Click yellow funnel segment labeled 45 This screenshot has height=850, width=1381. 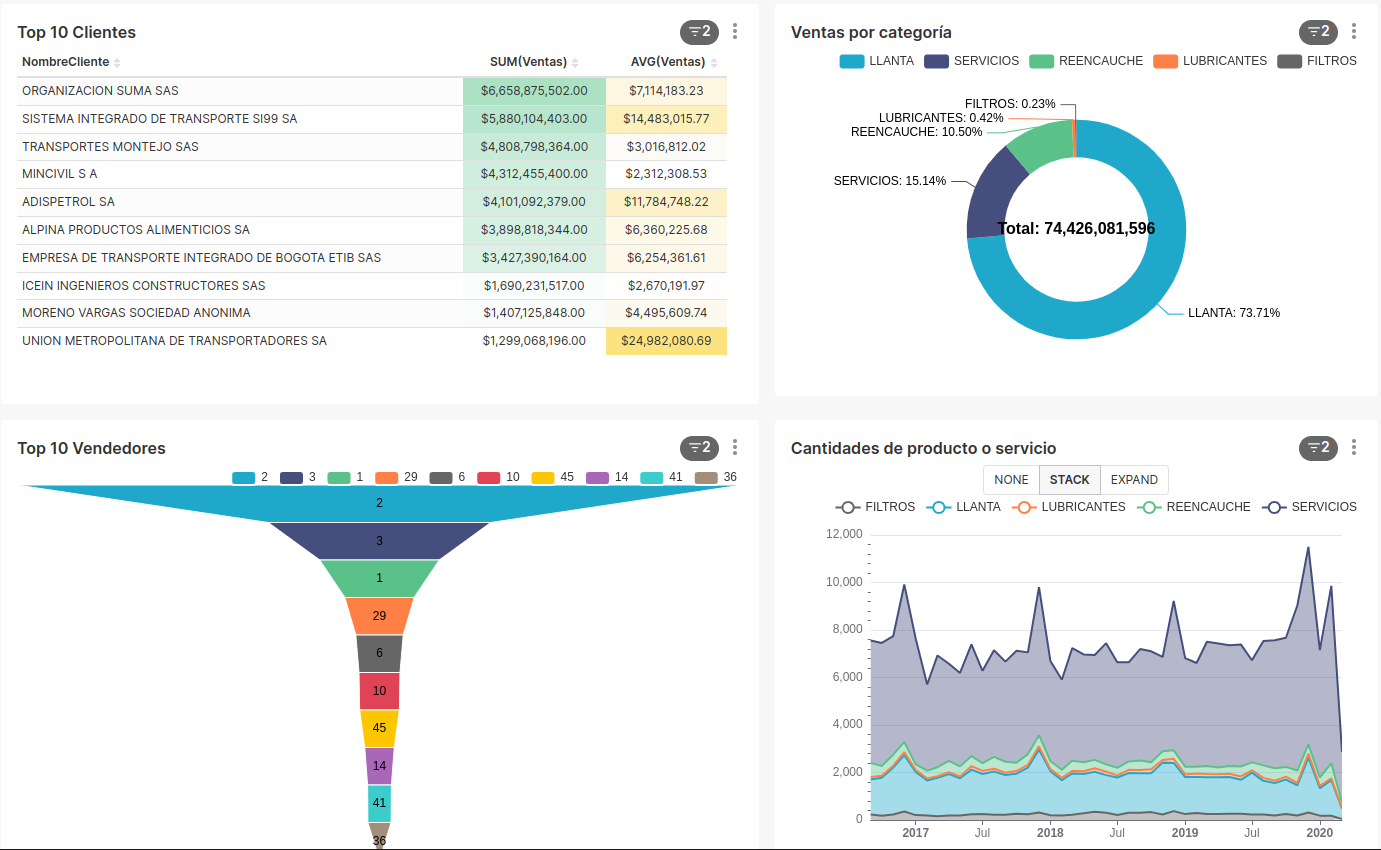click(379, 728)
